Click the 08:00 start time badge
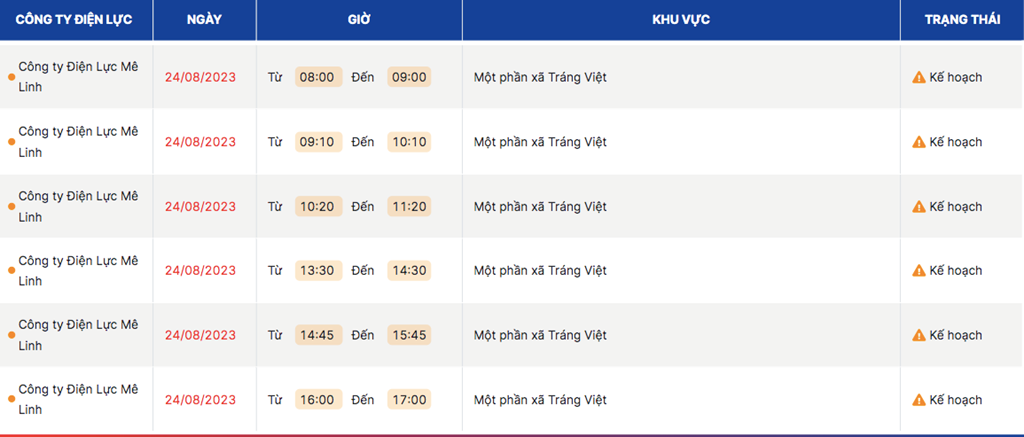The width and height of the screenshot is (1024, 437). (x=318, y=77)
